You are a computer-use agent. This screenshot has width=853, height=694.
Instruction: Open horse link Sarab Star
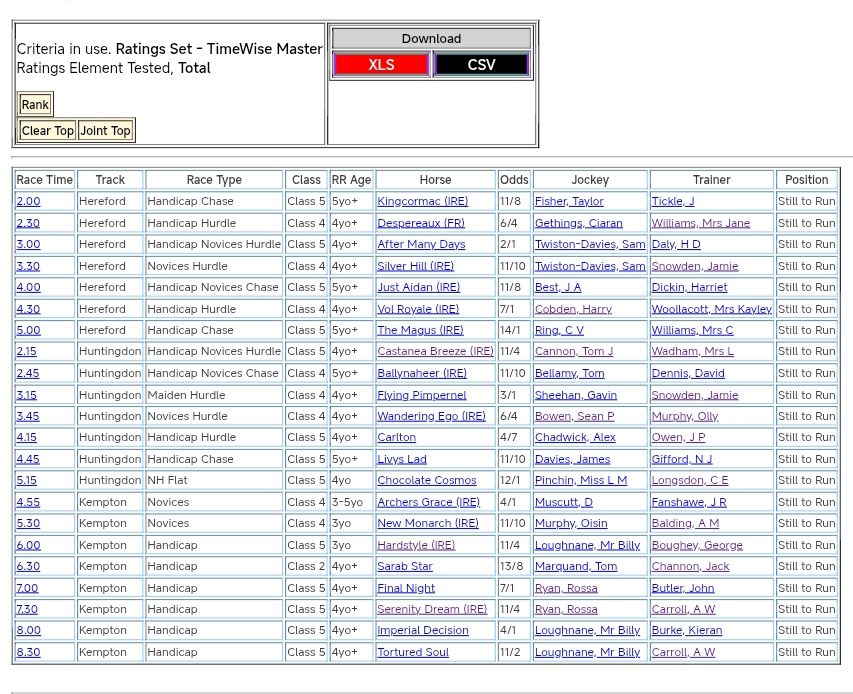405,567
